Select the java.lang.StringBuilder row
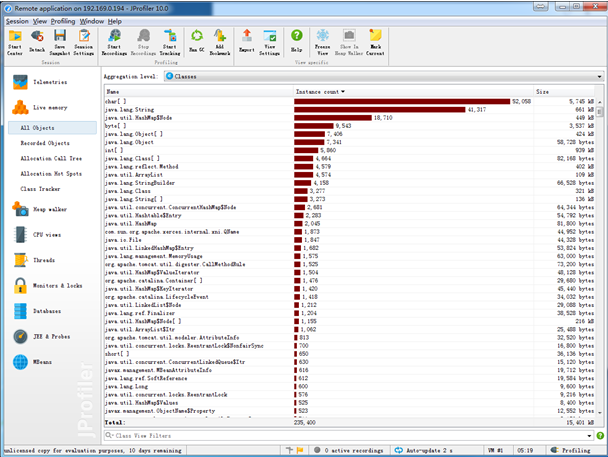The height and width of the screenshot is (457, 608). 350,183
